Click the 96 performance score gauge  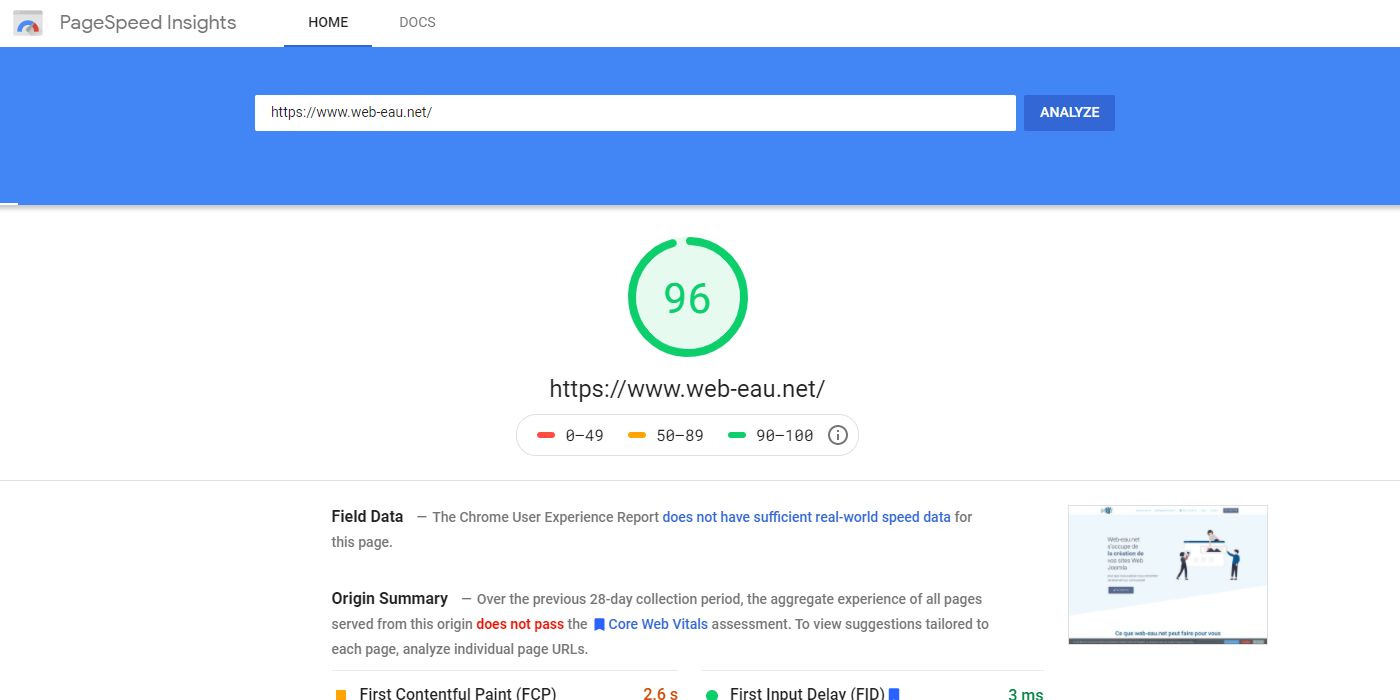[688, 297]
